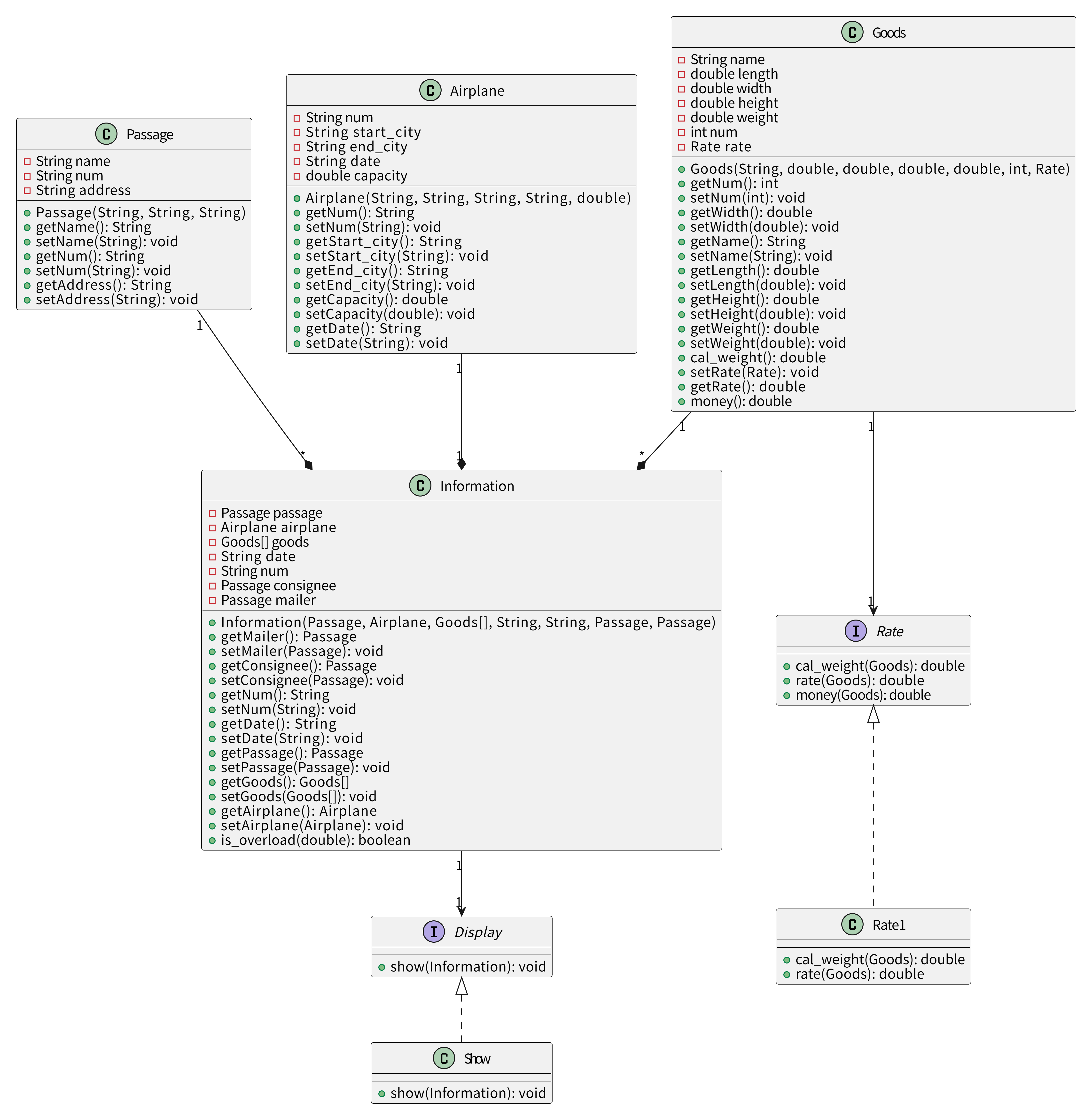Click the rate(Goods): double method in Rate1
Image resolution: width=1092 pixels, height=1119 pixels.
coord(859,974)
